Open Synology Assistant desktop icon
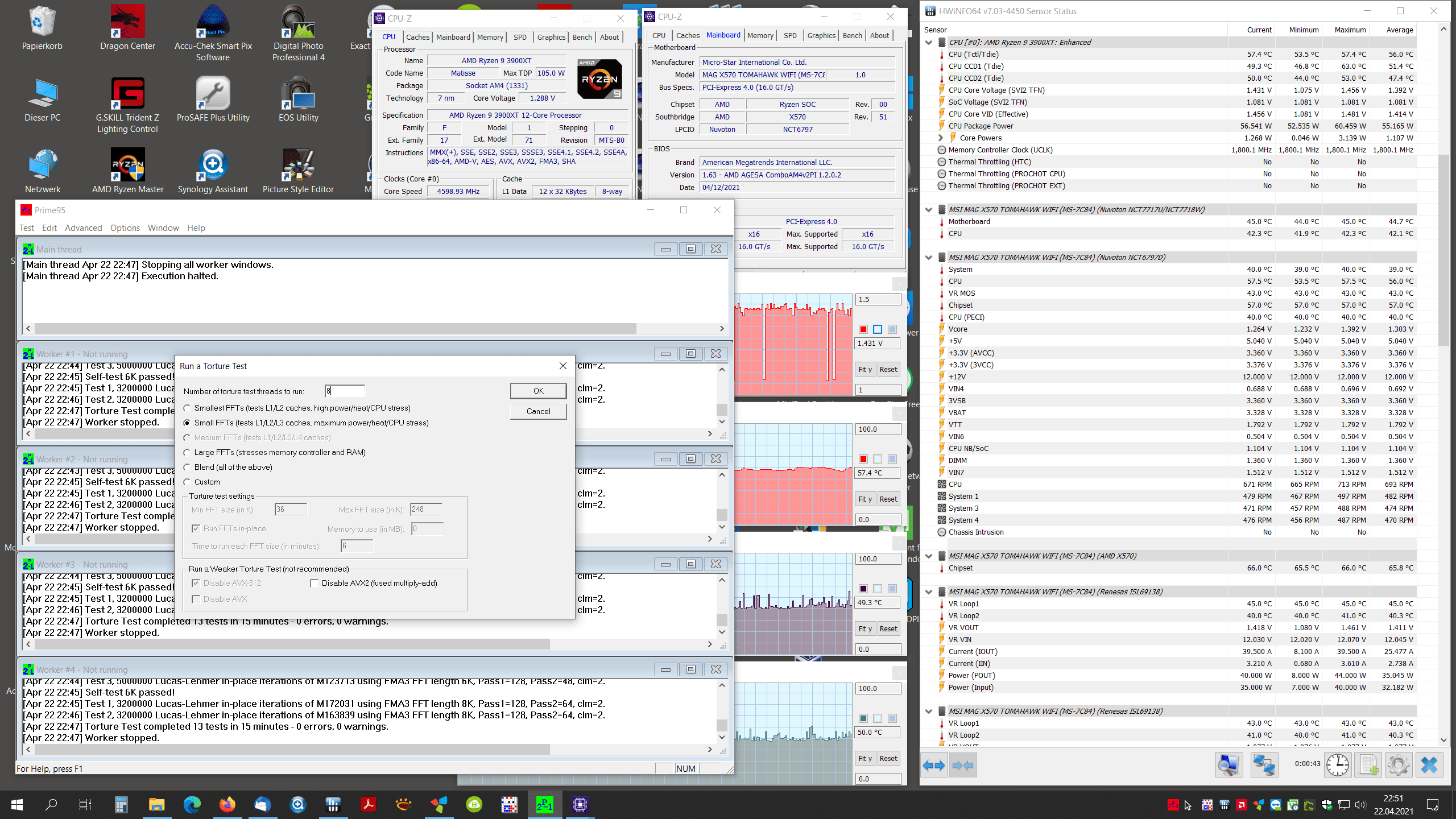 tap(213, 171)
